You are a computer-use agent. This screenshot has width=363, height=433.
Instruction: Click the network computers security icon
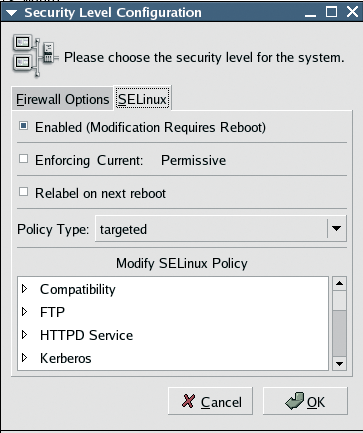pos(35,56)
